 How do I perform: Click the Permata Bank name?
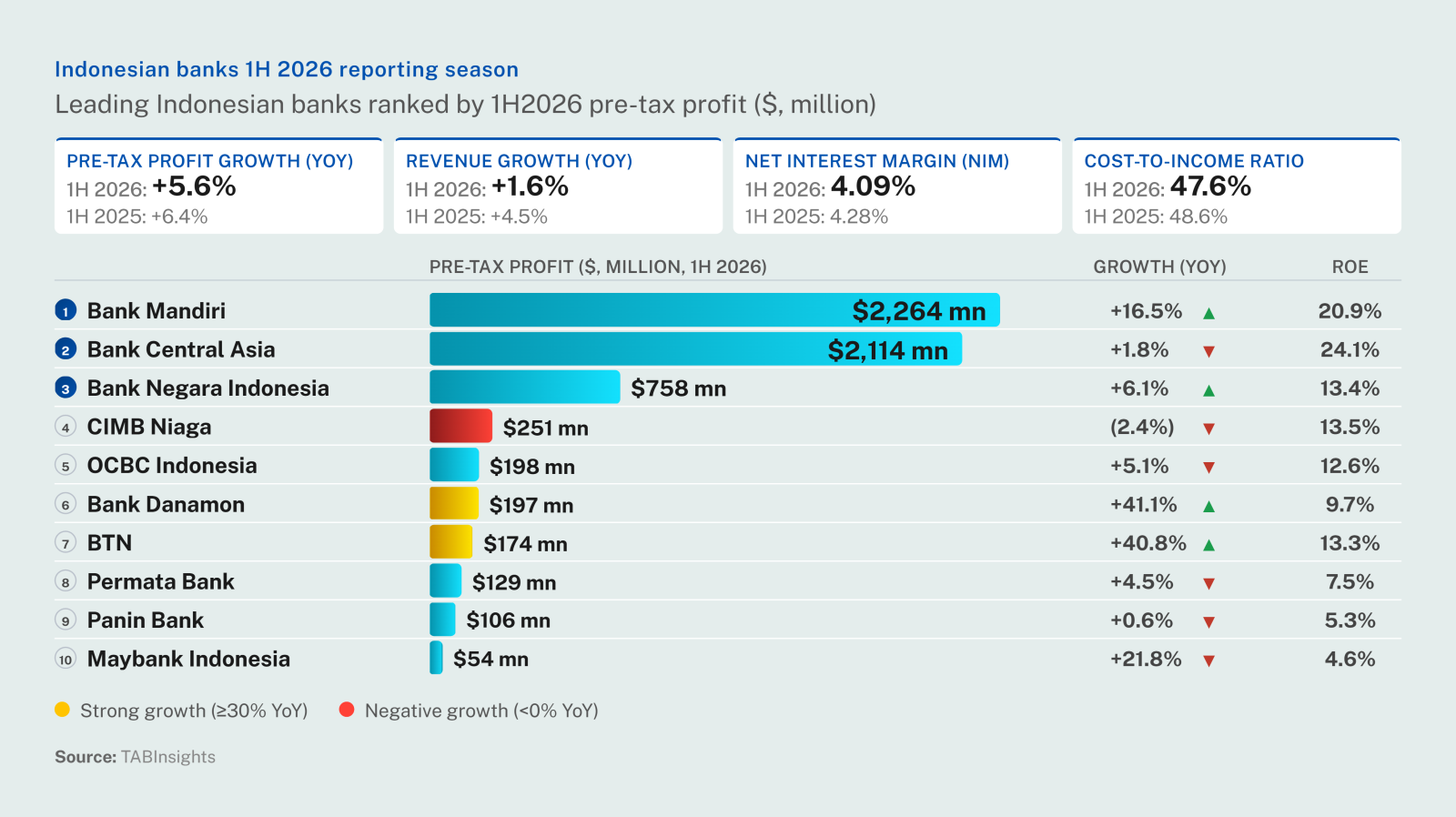click(x=161, y=581)
